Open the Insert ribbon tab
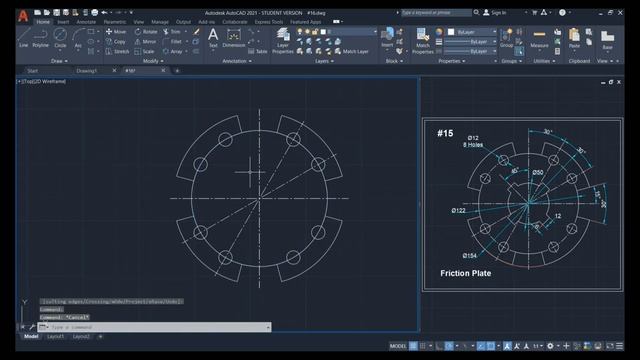Screen dimensions: 640x360 coord(63,22)
